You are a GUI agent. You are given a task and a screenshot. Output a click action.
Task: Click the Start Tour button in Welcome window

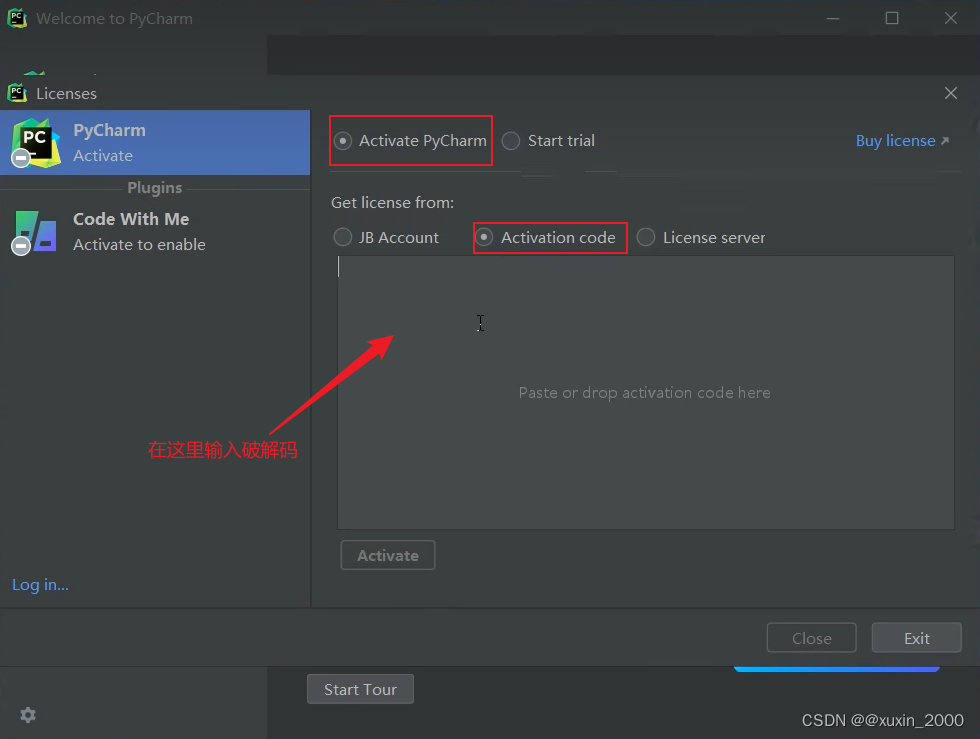click(360, 689)
